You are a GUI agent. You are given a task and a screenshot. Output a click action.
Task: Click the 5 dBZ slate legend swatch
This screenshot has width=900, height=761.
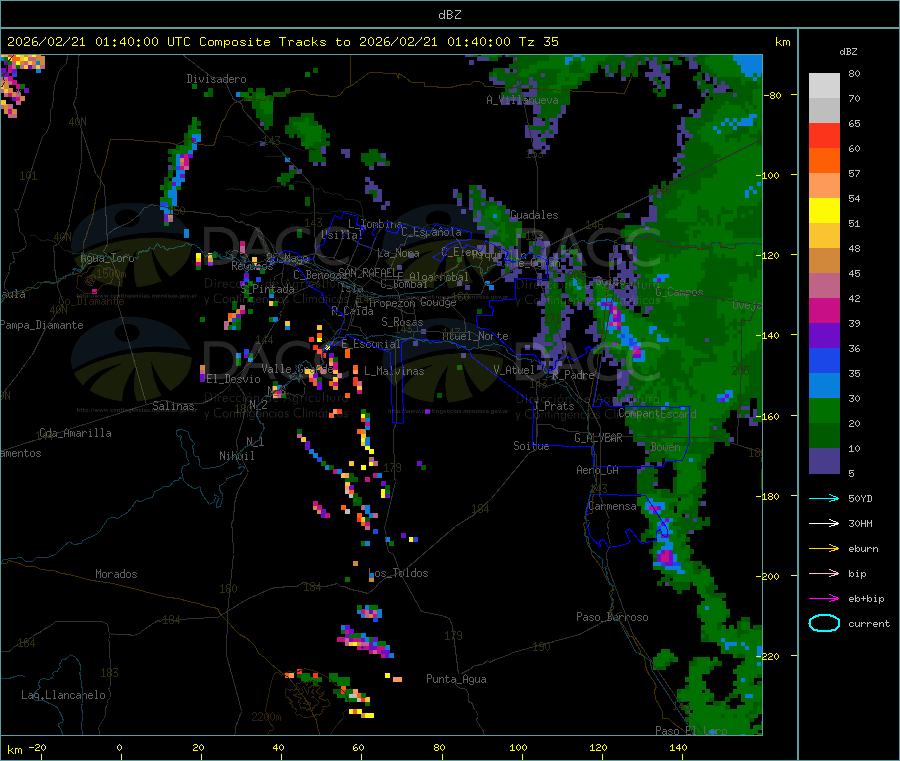pos(824,461)
